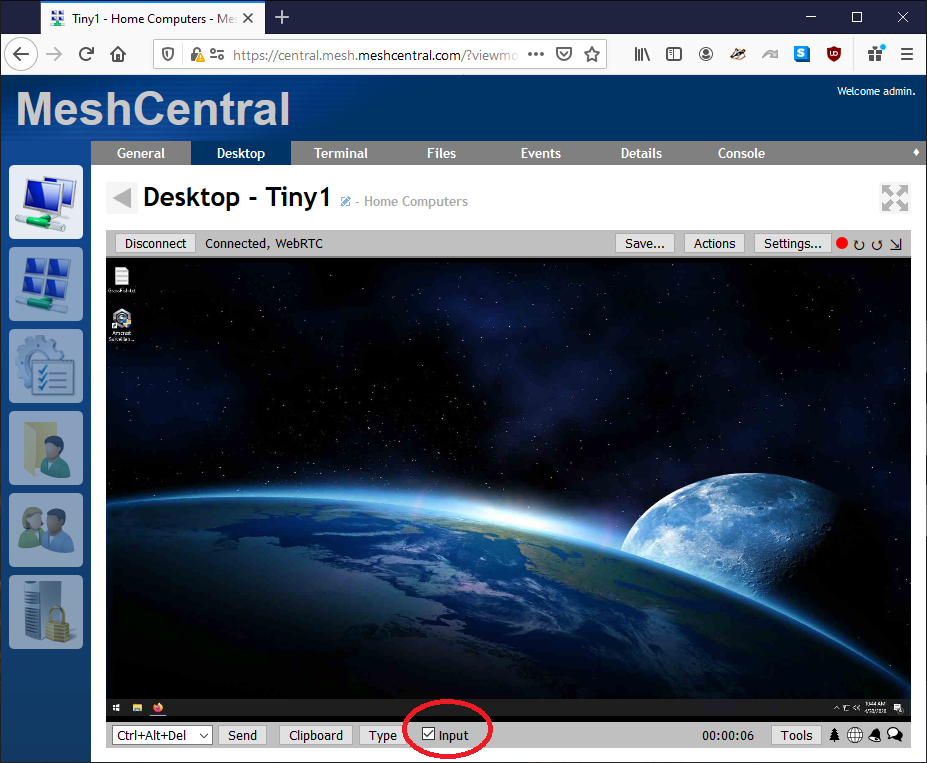This screenshot has height=763, width=927.
Task: Click the browser URL address field
Action: tap(375, 55)
